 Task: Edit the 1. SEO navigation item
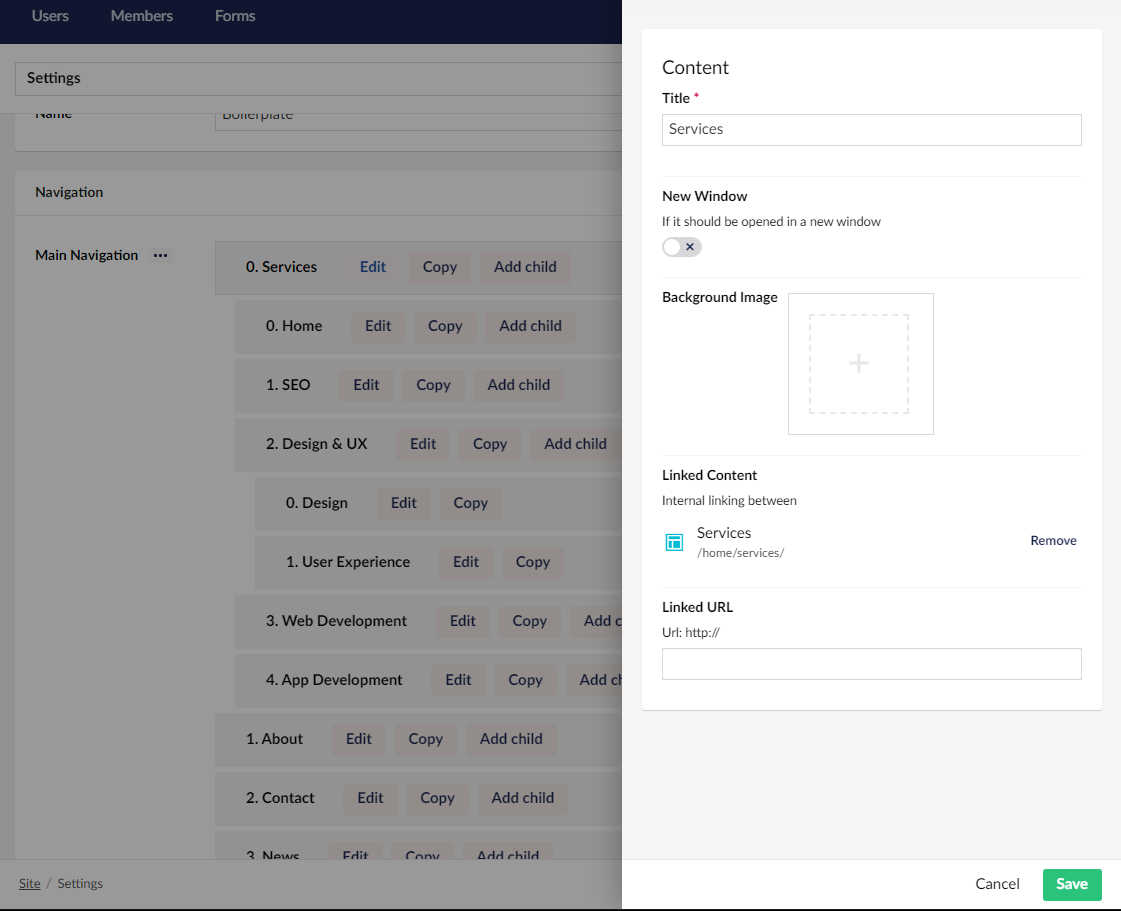[x=366, y=385]
